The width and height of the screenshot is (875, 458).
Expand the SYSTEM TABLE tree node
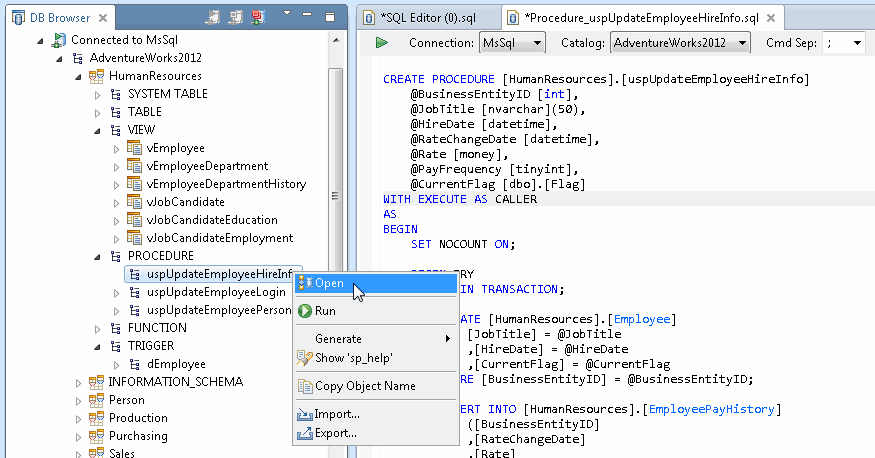[98, 94]
